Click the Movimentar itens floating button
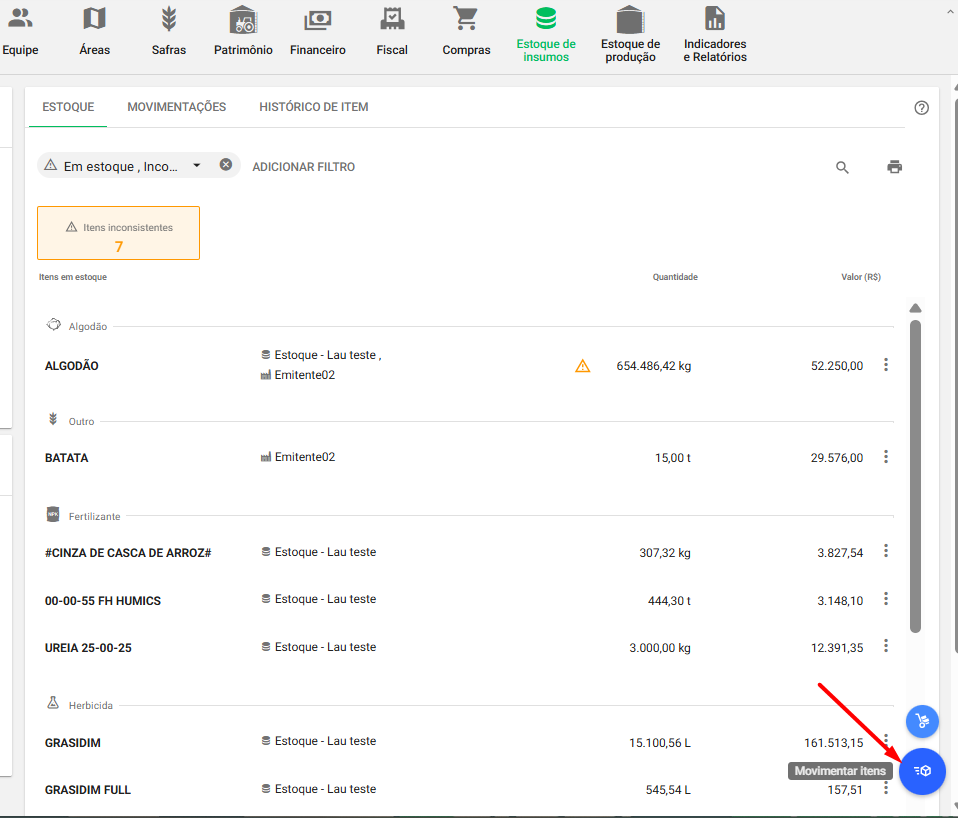 pos(922,771)
